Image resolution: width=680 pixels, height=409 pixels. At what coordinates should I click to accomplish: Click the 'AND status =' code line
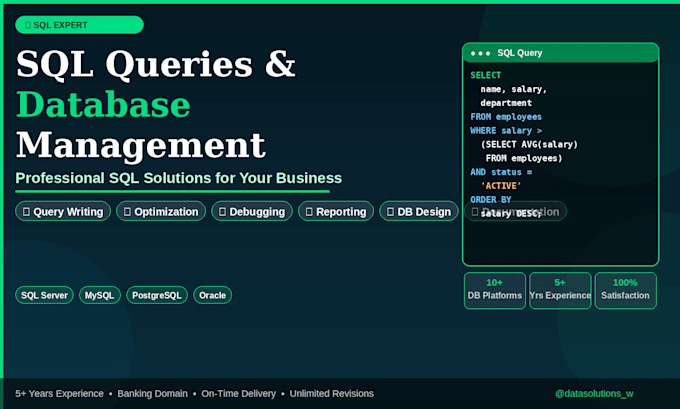click(501, 172)
